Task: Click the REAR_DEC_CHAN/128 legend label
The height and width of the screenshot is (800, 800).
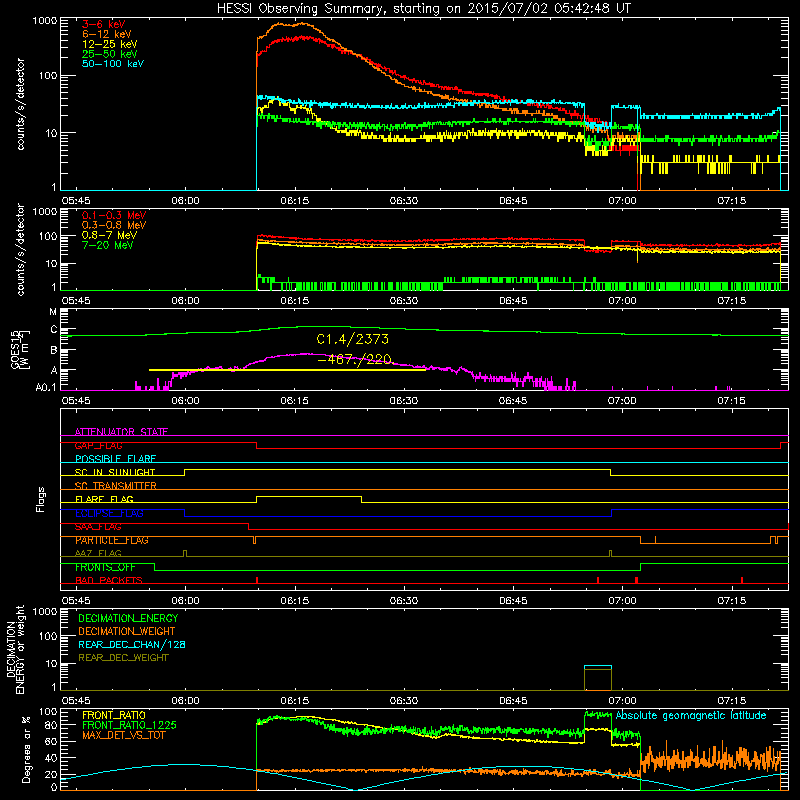Action: [x=132, y=644]
